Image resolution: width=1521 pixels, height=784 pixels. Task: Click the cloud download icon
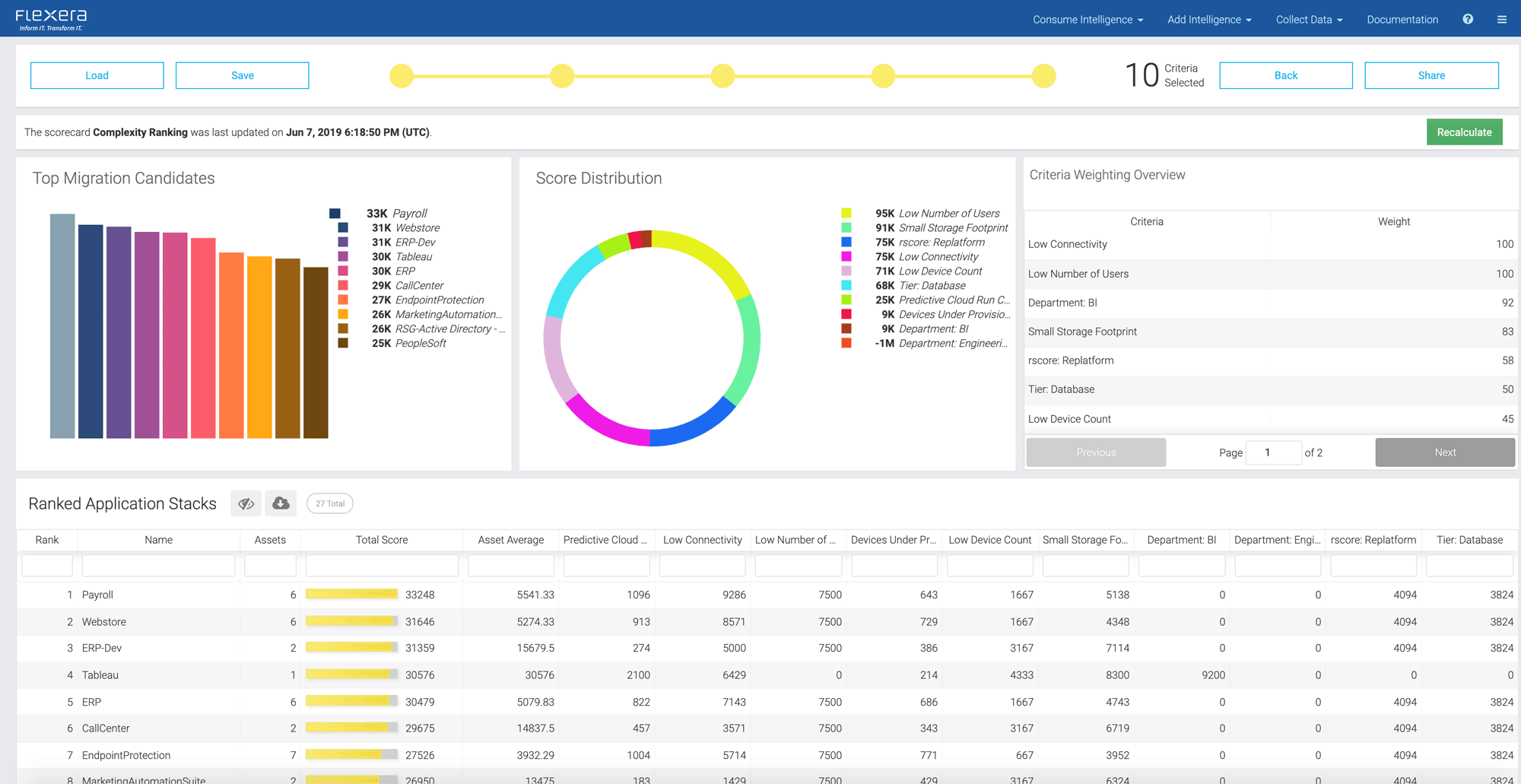point(281,503)
